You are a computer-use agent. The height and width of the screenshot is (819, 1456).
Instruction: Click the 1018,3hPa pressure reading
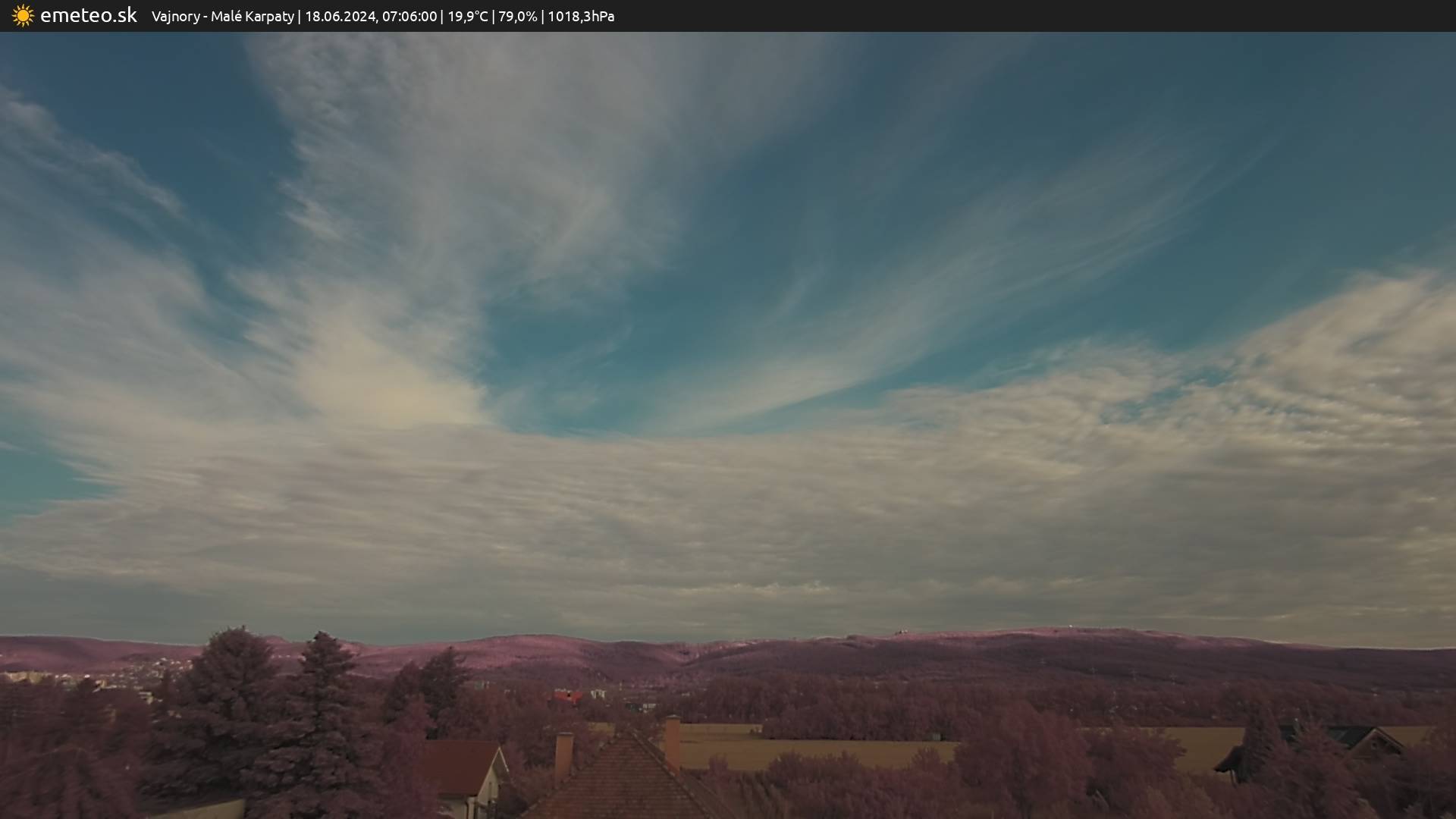coord(581,16)
